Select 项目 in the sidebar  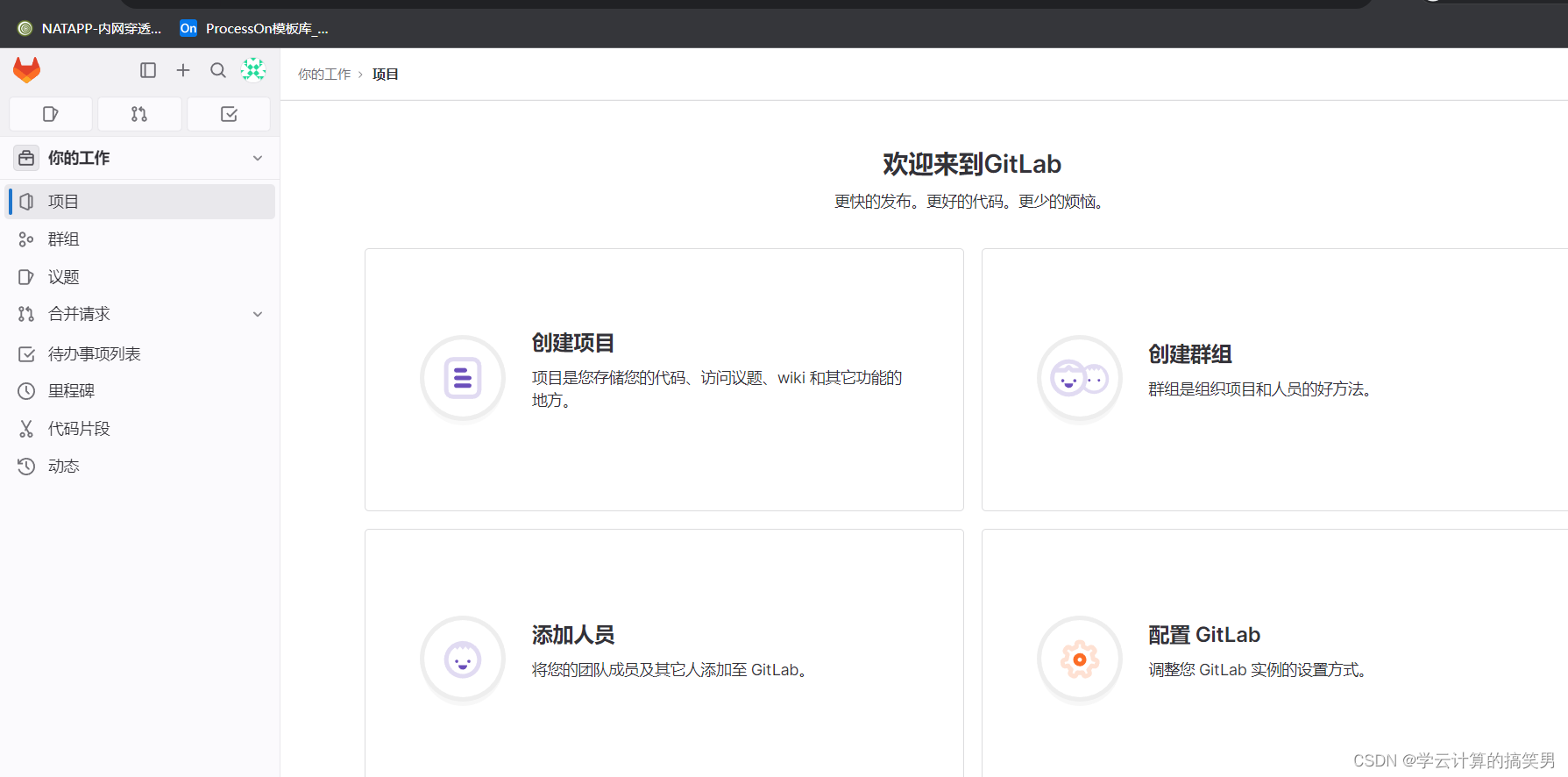(142, 202)
